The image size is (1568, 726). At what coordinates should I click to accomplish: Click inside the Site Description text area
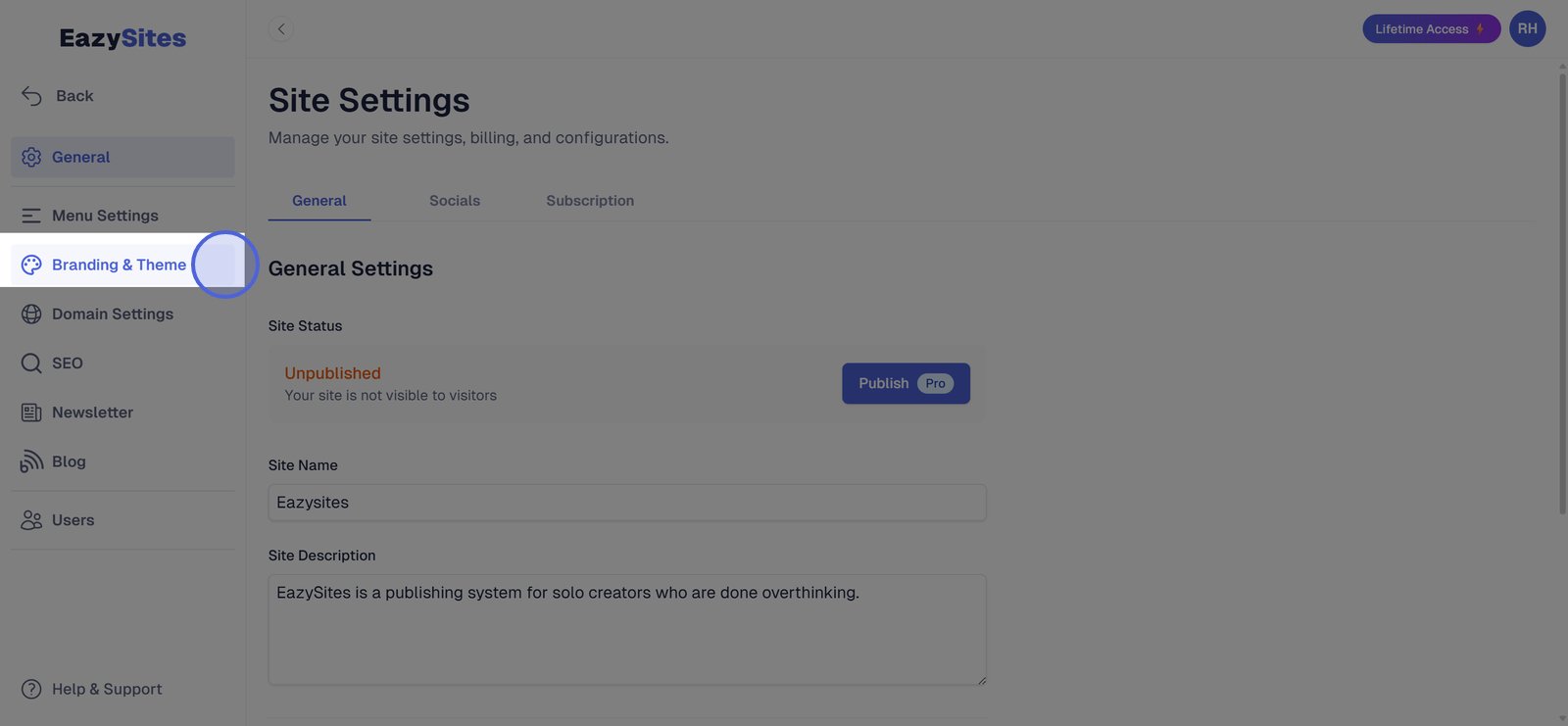pos(627,630)
